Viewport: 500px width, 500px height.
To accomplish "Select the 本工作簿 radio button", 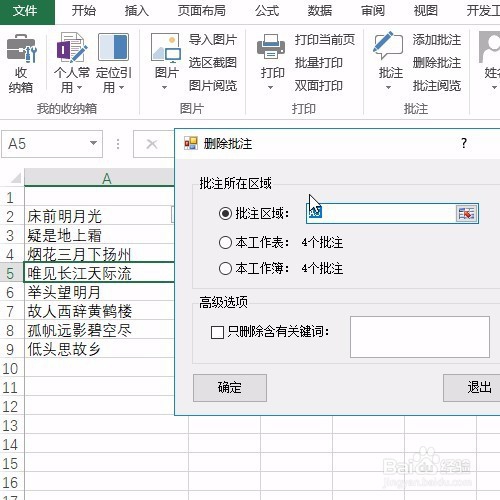I will [x=225, y=268].
